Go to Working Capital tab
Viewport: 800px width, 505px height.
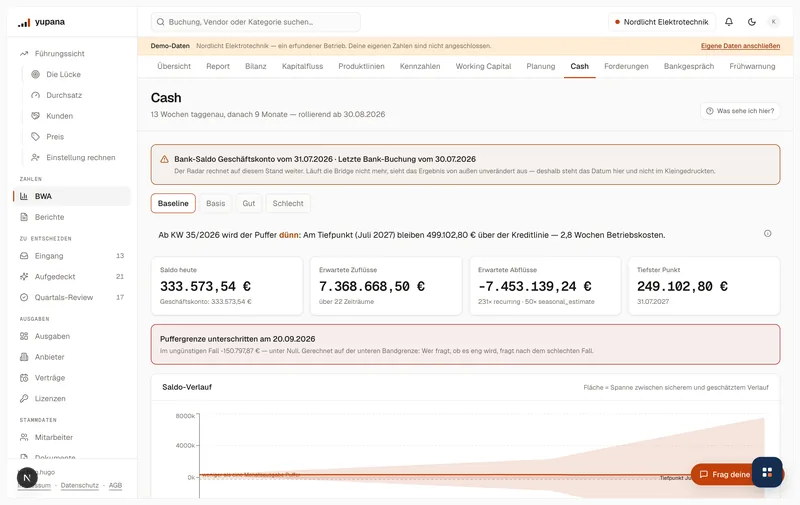coord(483,66)
